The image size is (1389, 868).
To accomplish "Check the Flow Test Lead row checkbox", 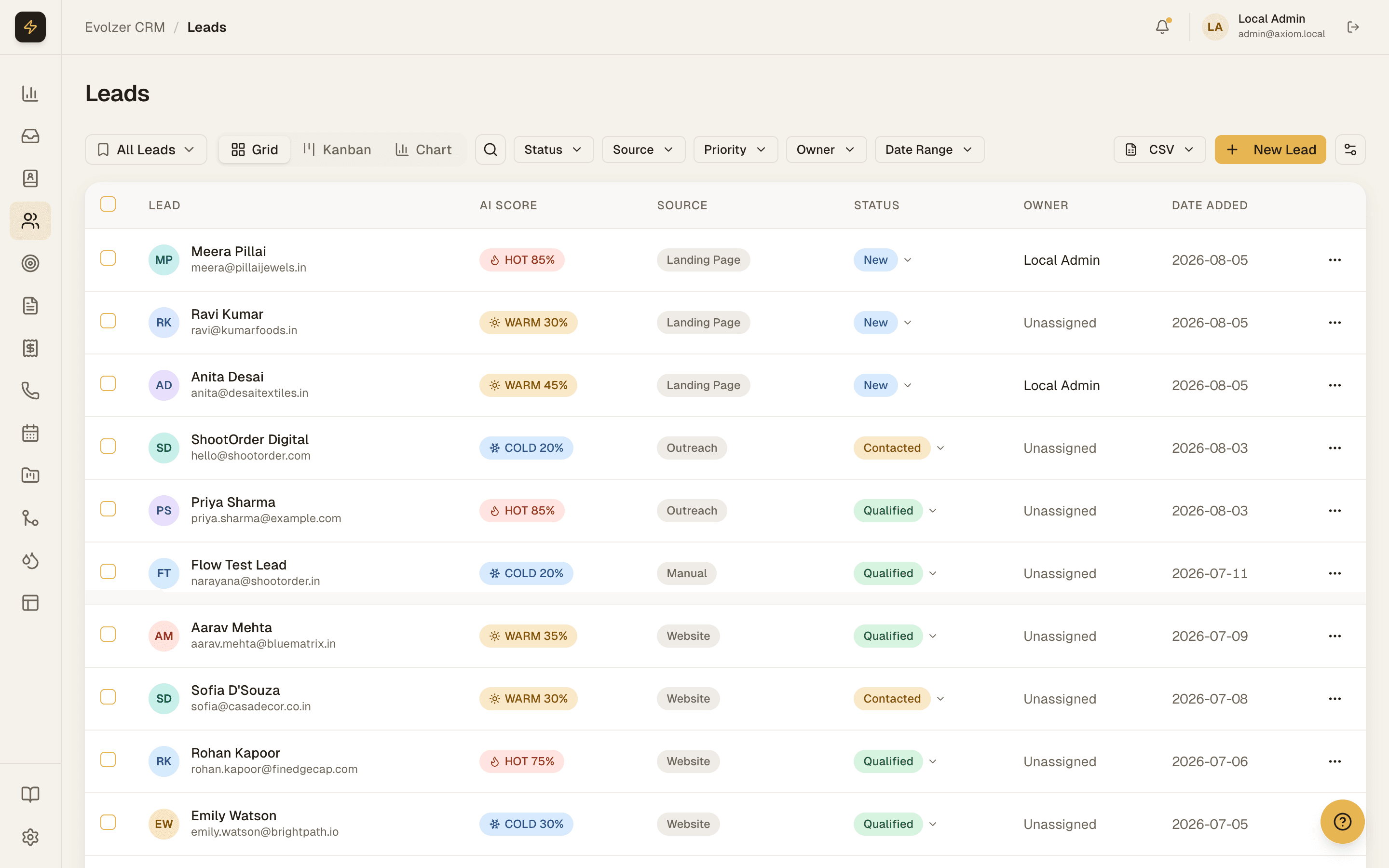I will coord(108,572).
